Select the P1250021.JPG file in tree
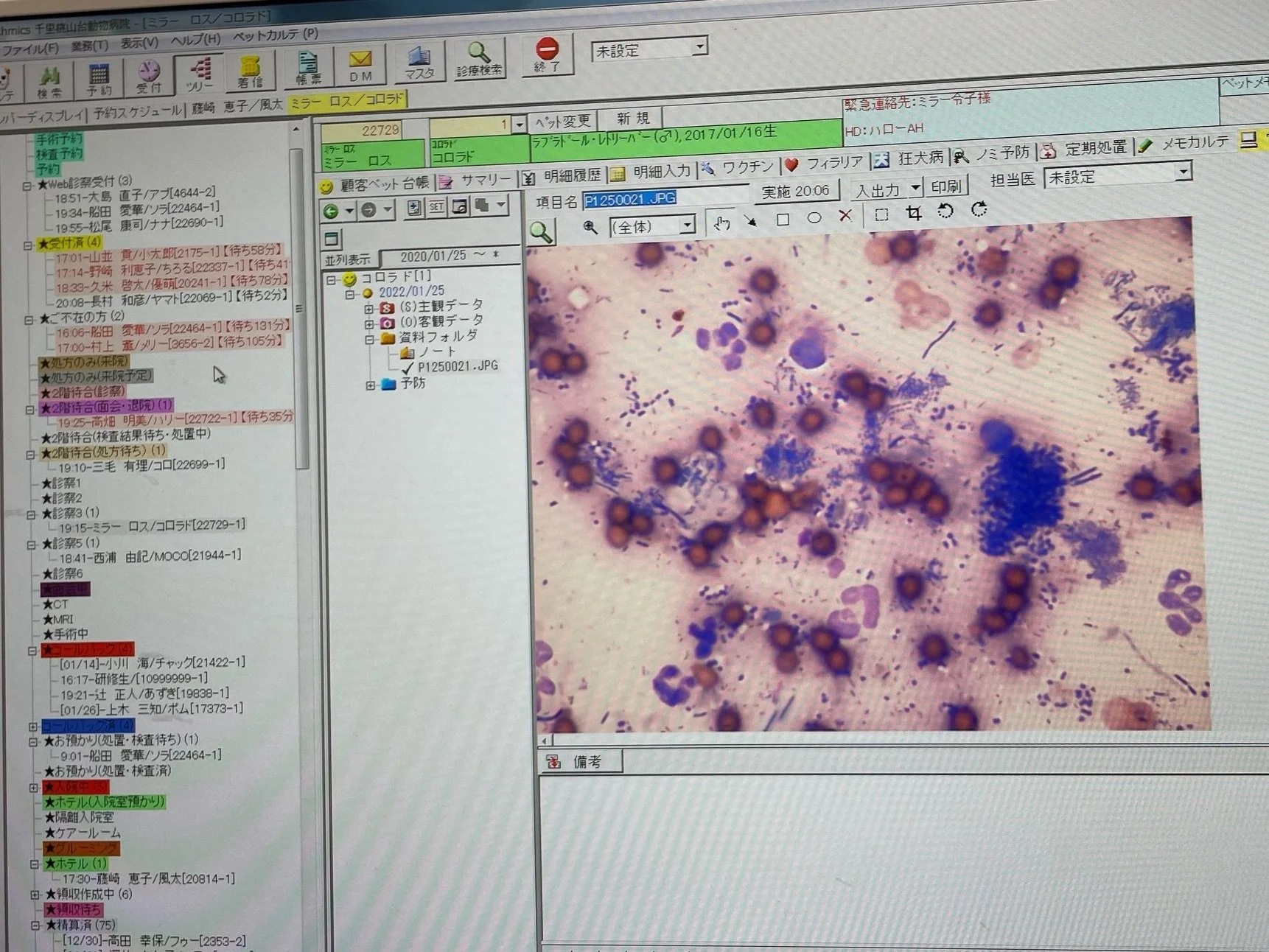The height and width of the screenshot is (952, 1269). click(457, 366)
